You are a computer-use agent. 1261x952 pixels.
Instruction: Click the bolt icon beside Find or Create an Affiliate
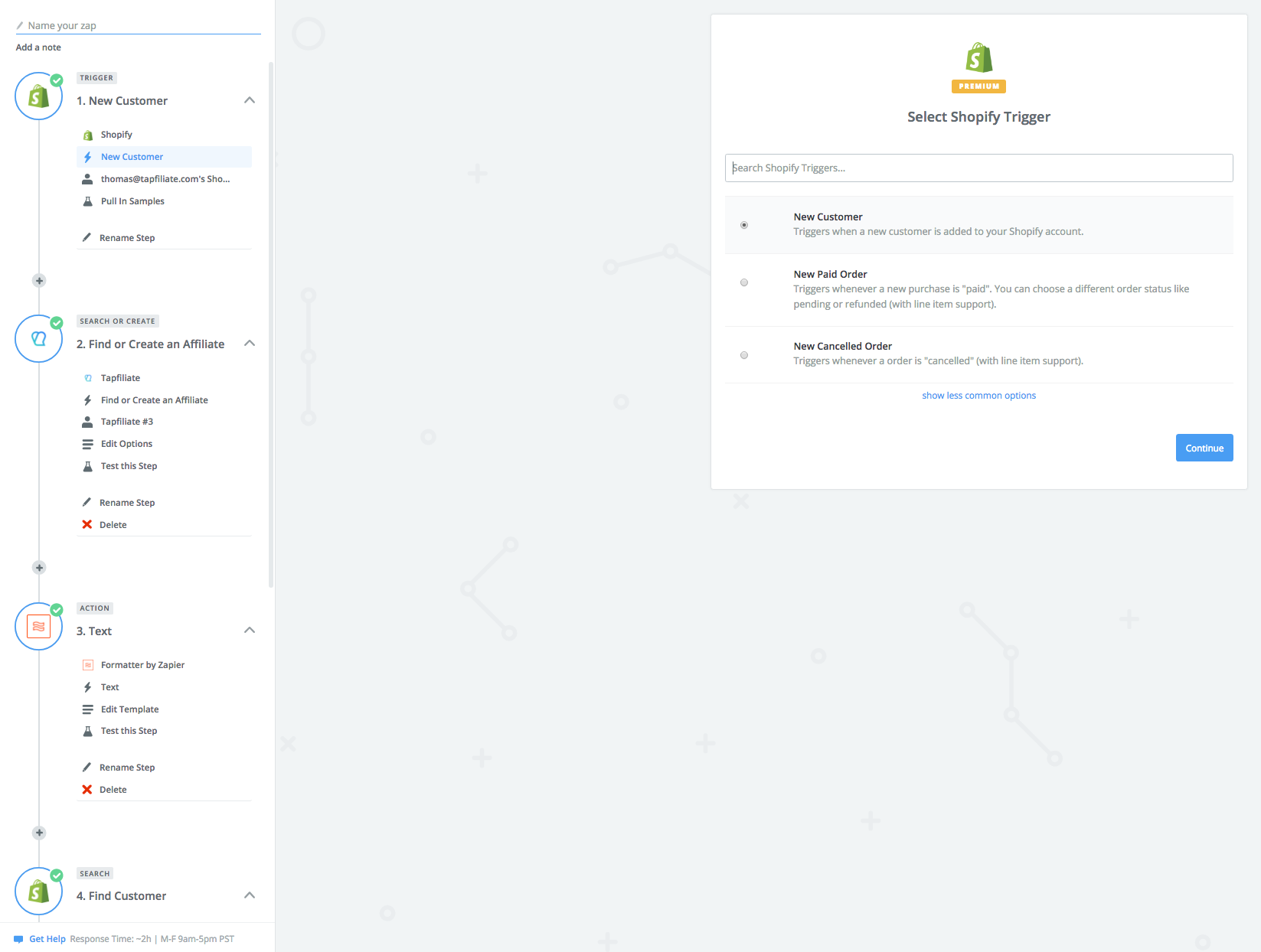tap(88, 400)
